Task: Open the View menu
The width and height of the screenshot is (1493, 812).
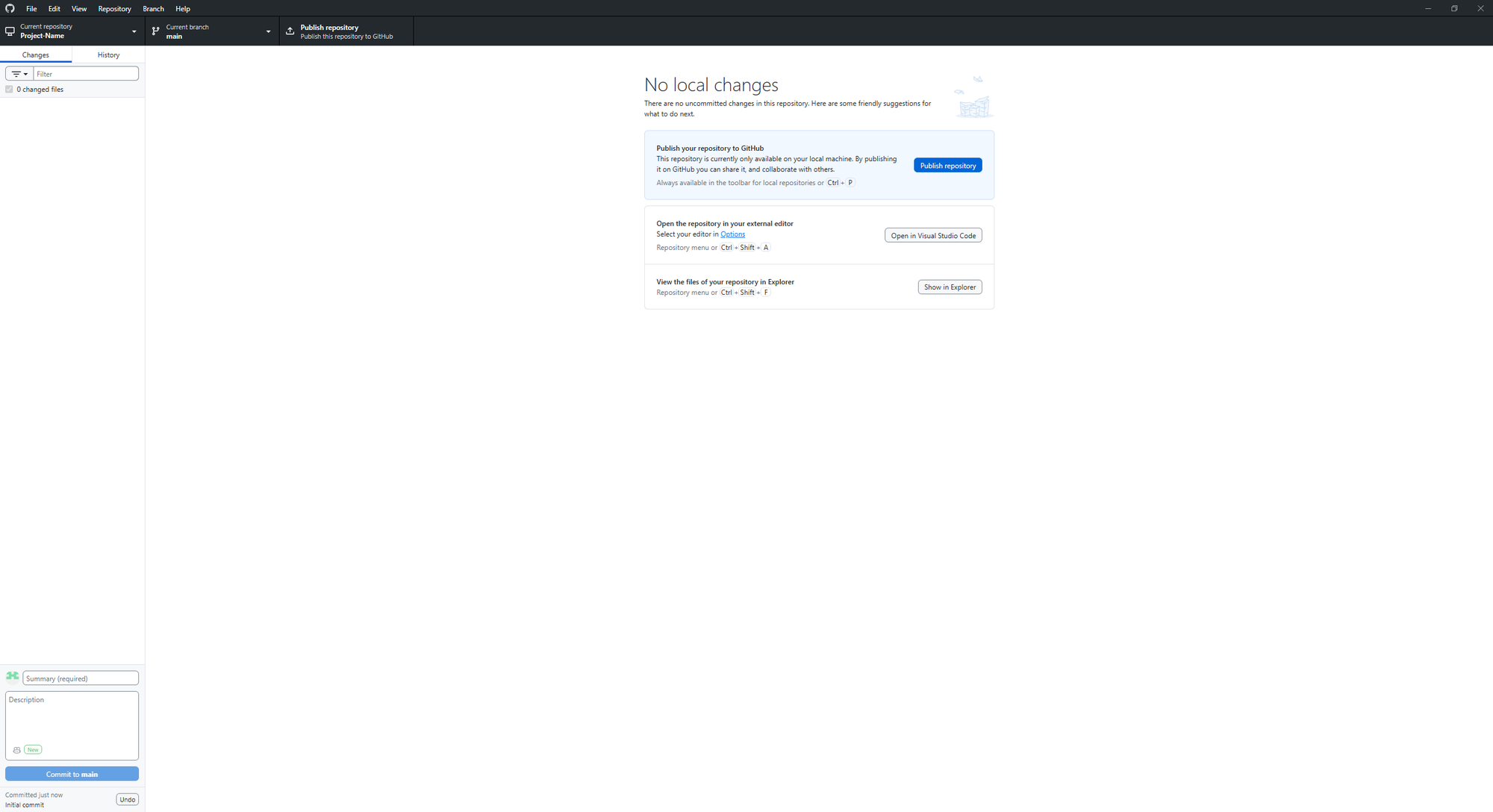Action: coord(79,9)
